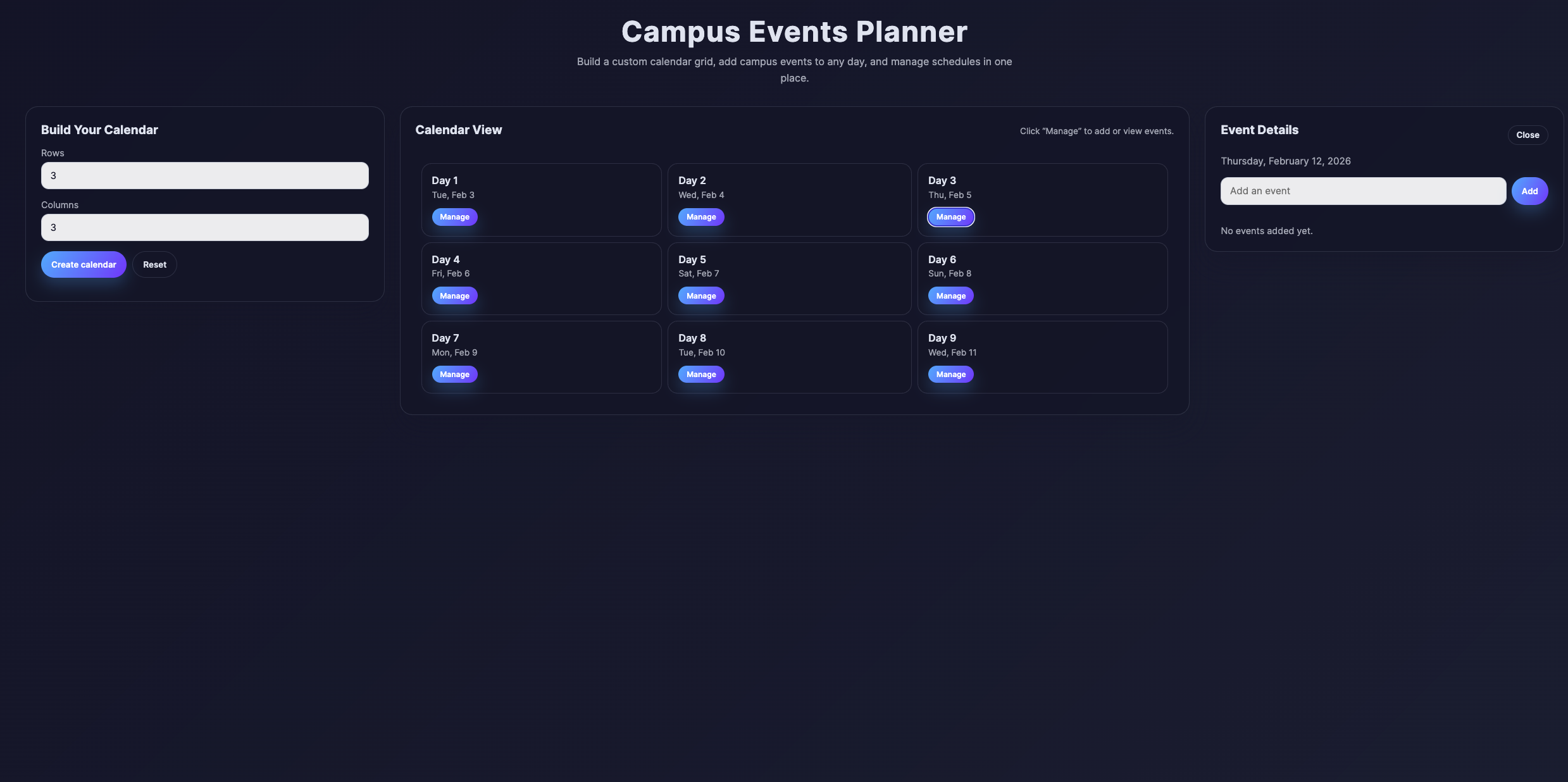Click Manage for Day 8
This screenshot has width=1568, height=782.
pyautogui.click(x=701, y=374)
